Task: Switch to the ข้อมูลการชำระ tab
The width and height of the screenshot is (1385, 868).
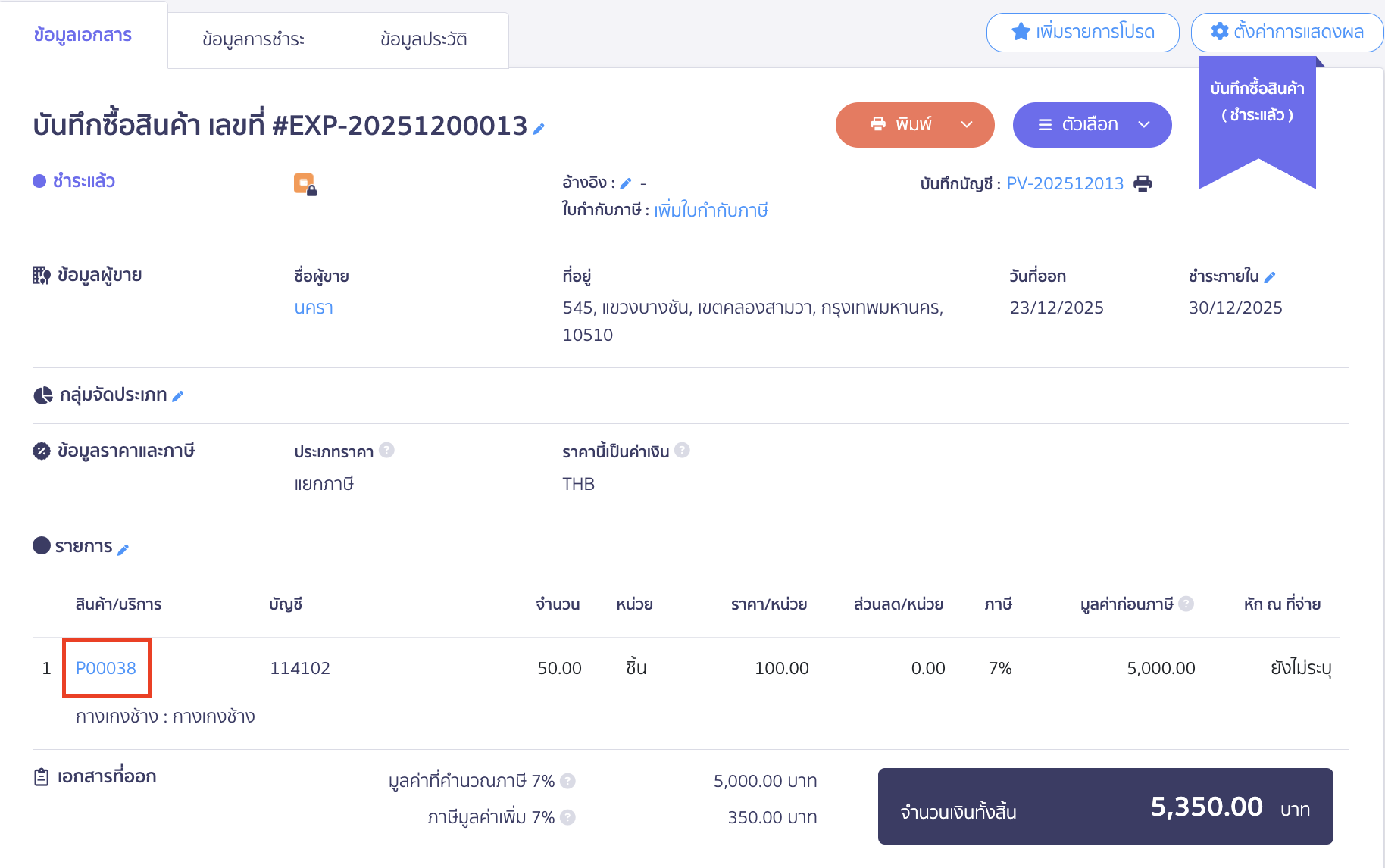Action: coord(253,39)
